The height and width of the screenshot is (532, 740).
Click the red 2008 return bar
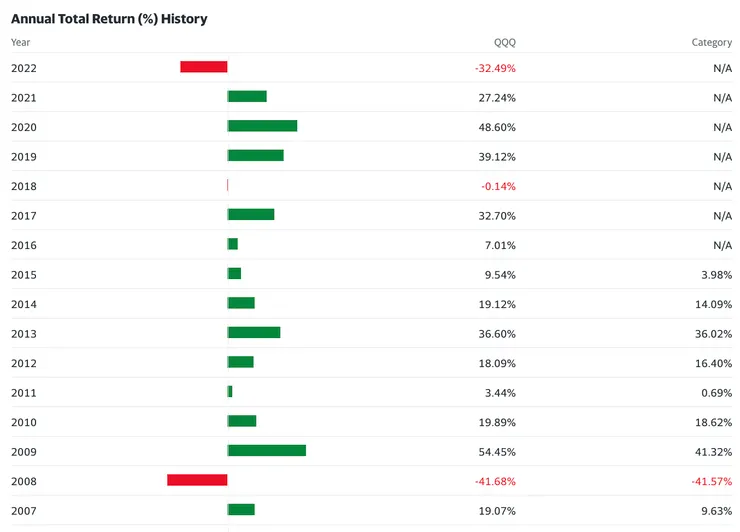tap(197, 480)
